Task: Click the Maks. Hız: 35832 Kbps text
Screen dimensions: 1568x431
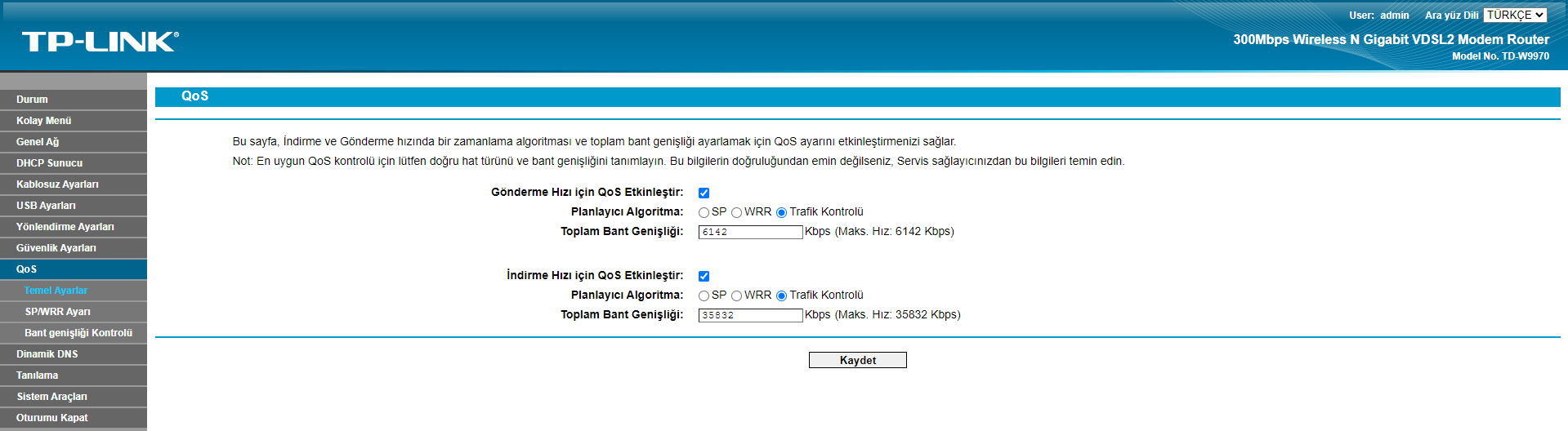Action: point(897,315)
